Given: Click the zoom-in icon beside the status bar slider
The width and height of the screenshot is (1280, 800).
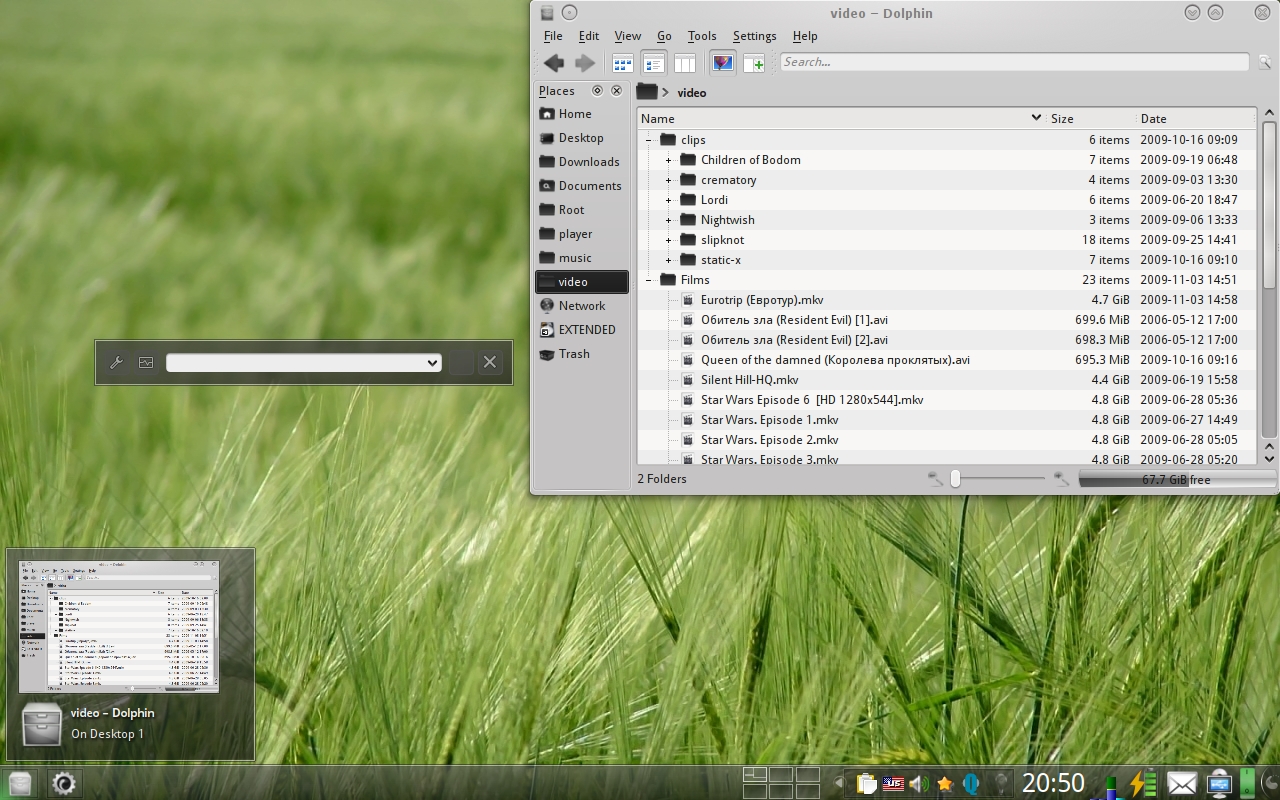Looking at the screenshot, I should click(x=1062, y=479).
